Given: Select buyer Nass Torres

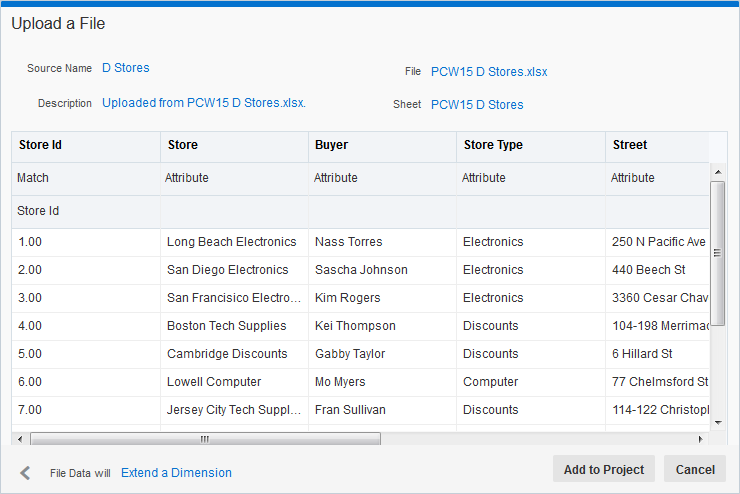Looking at the screenshot, I should 382,242.
